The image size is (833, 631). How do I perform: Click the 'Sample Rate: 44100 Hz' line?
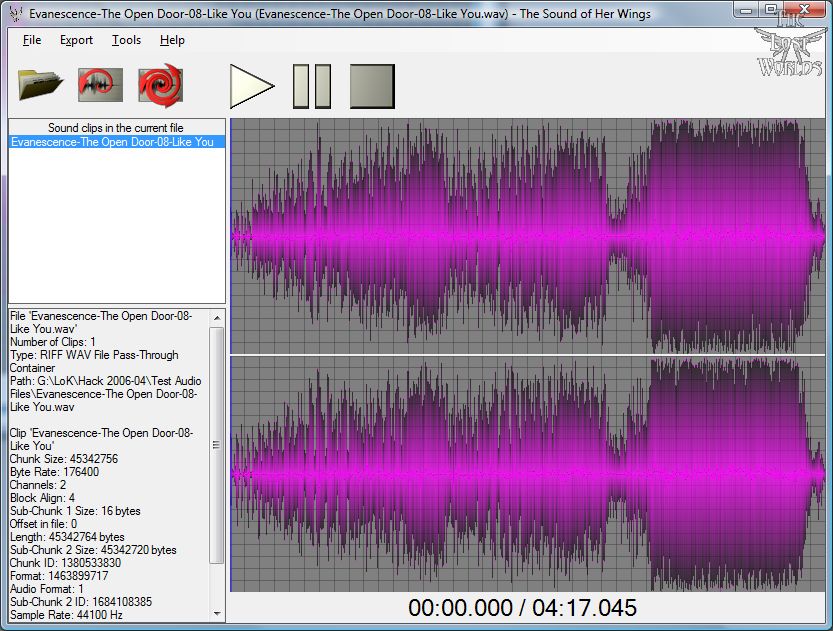point(66,615)
